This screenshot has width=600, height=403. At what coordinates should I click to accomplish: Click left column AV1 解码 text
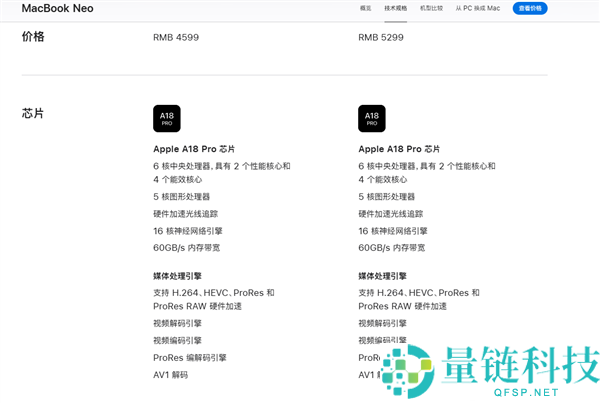tap(171, 375)
